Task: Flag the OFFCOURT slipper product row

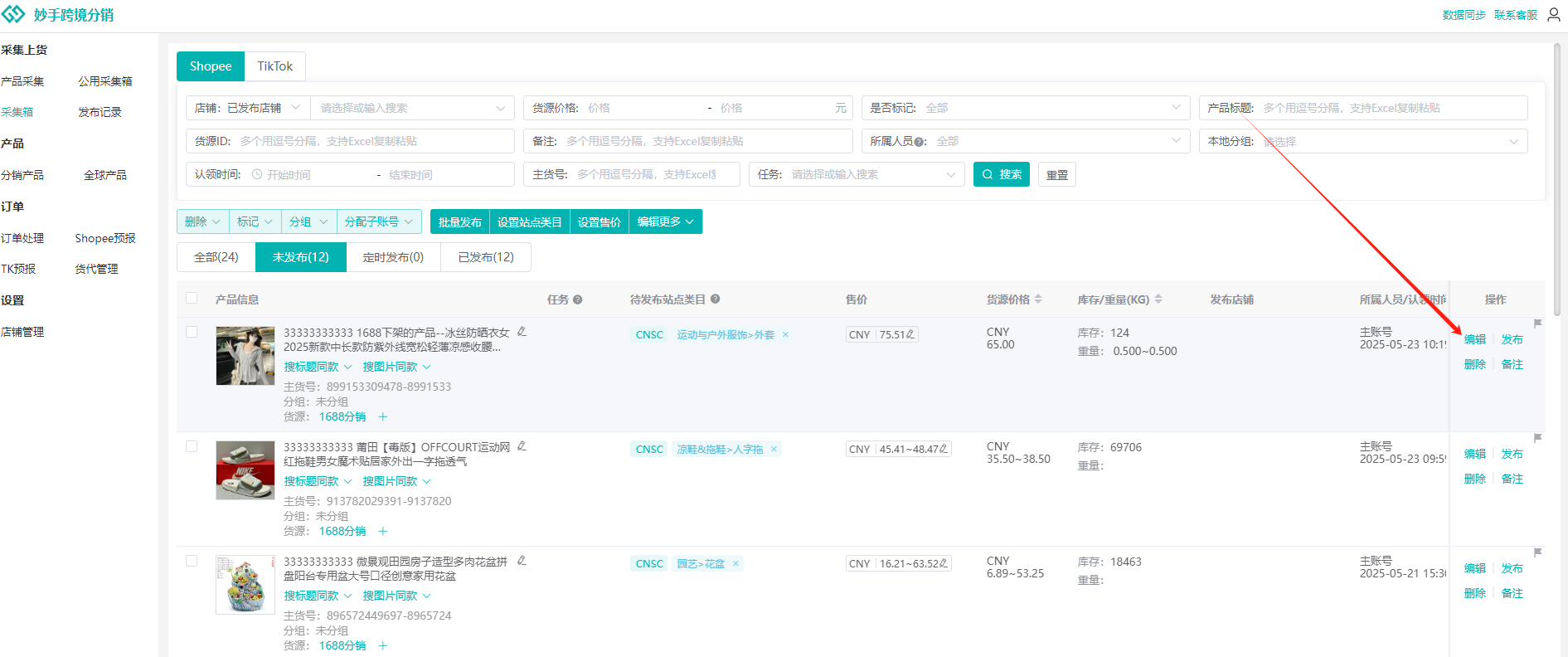Action: (x=1537, y=438)
